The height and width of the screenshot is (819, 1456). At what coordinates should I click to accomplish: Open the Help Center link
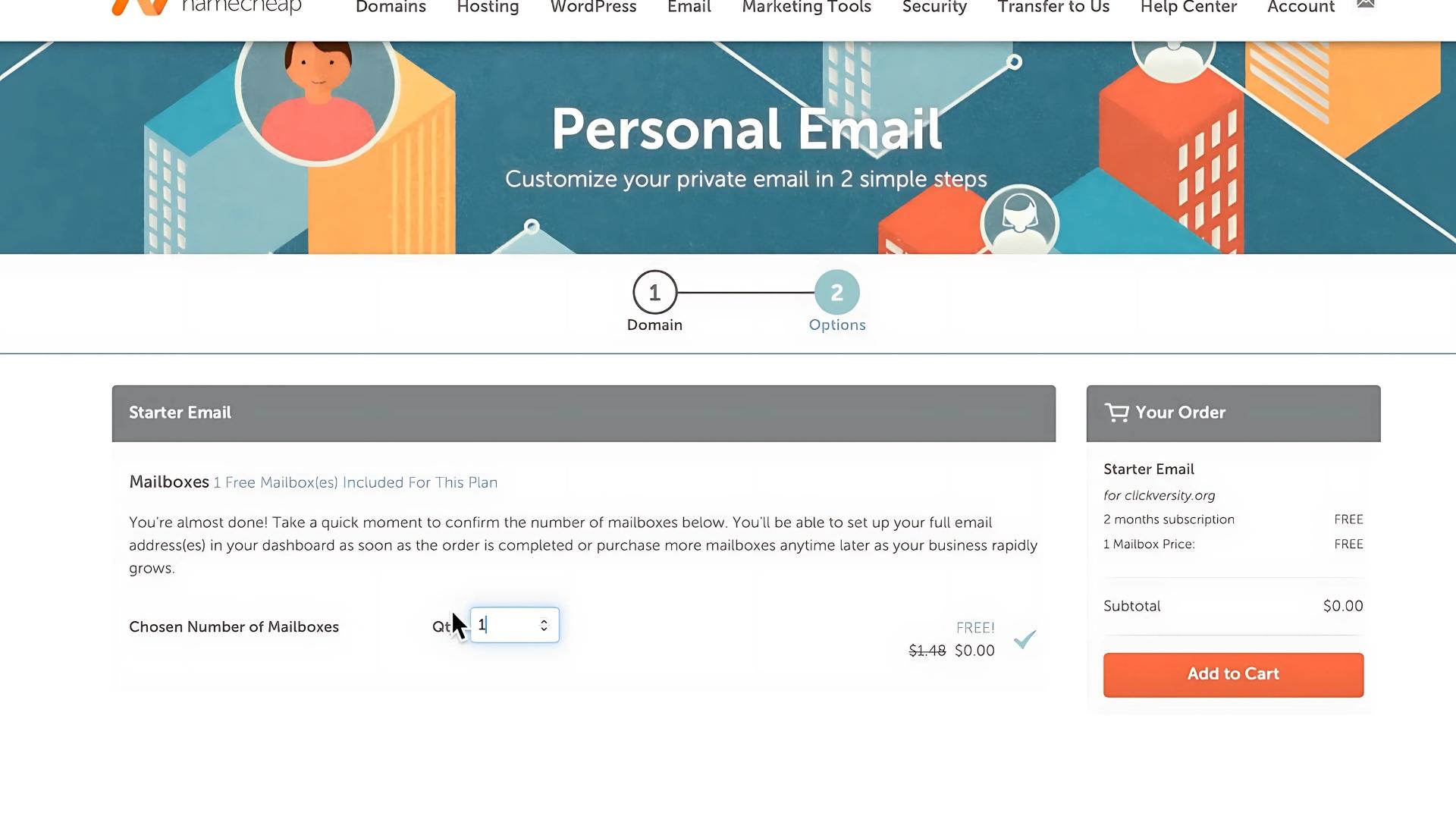[x=1188, y=8]
